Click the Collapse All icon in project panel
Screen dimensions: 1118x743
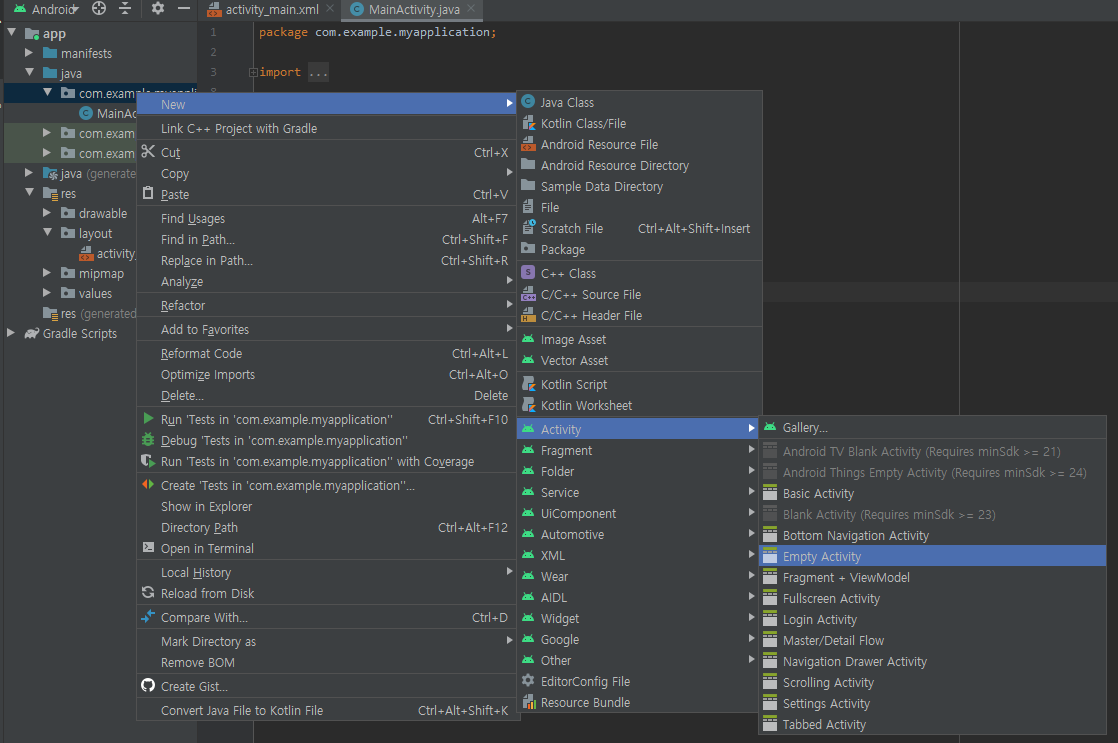(125, 9)
